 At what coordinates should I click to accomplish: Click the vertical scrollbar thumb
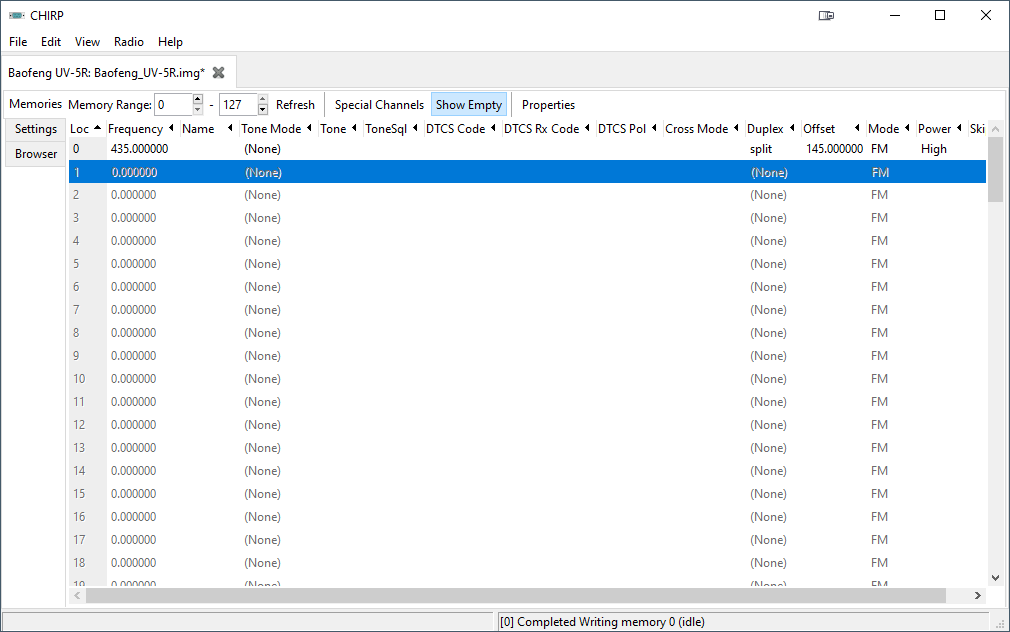click(x=995, y=169)
